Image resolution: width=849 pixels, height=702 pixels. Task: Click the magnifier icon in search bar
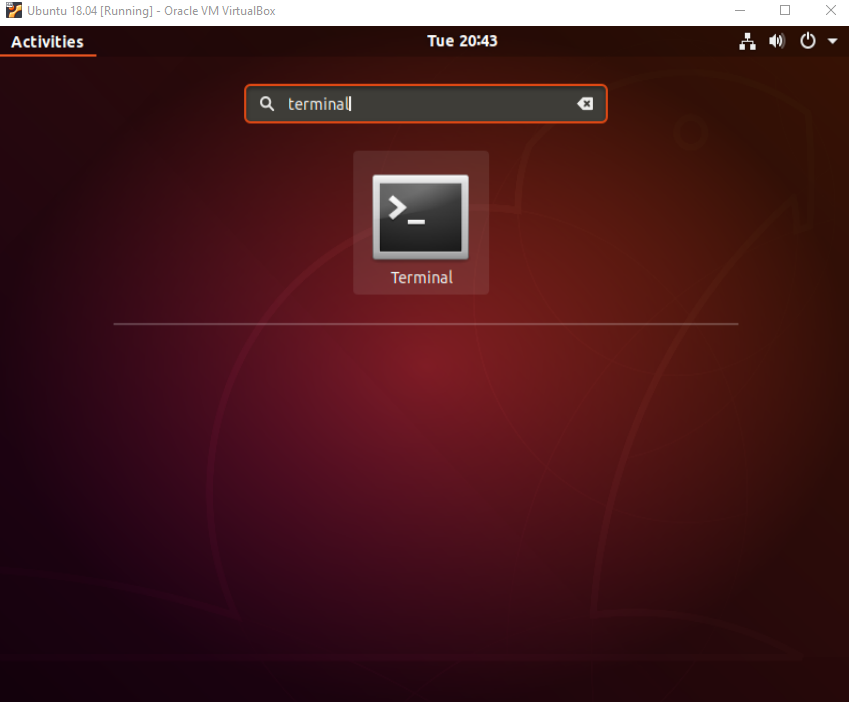tap(267, 103)
